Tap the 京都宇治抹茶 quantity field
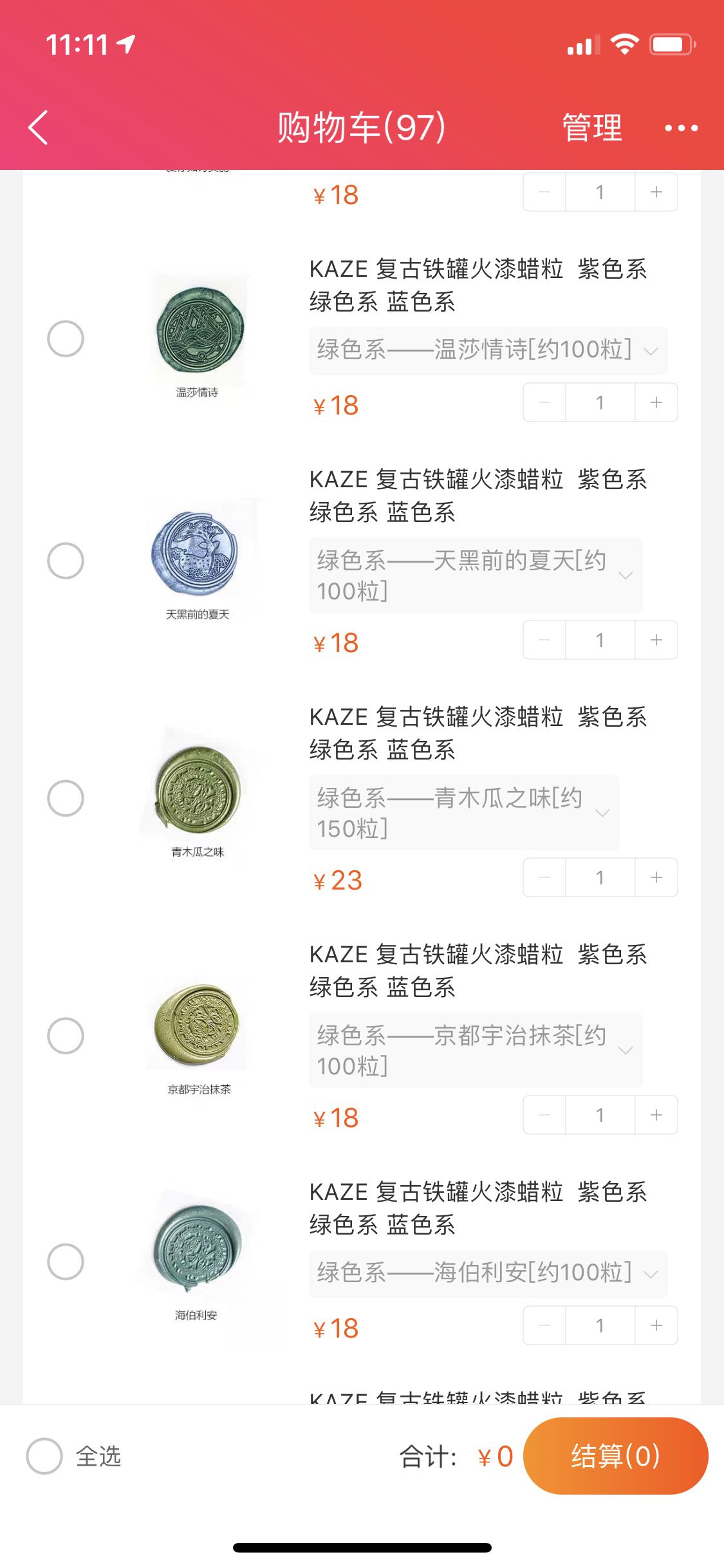 600,1115
